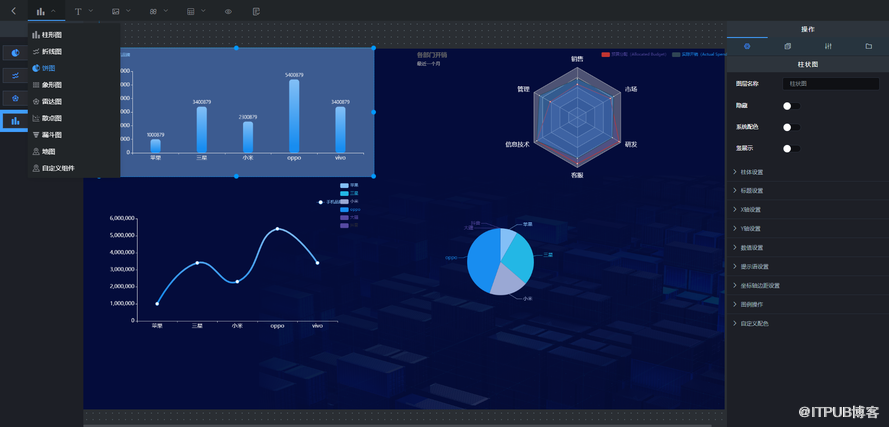Select 自定义组件 in chart dropdown

coord(58,168)
